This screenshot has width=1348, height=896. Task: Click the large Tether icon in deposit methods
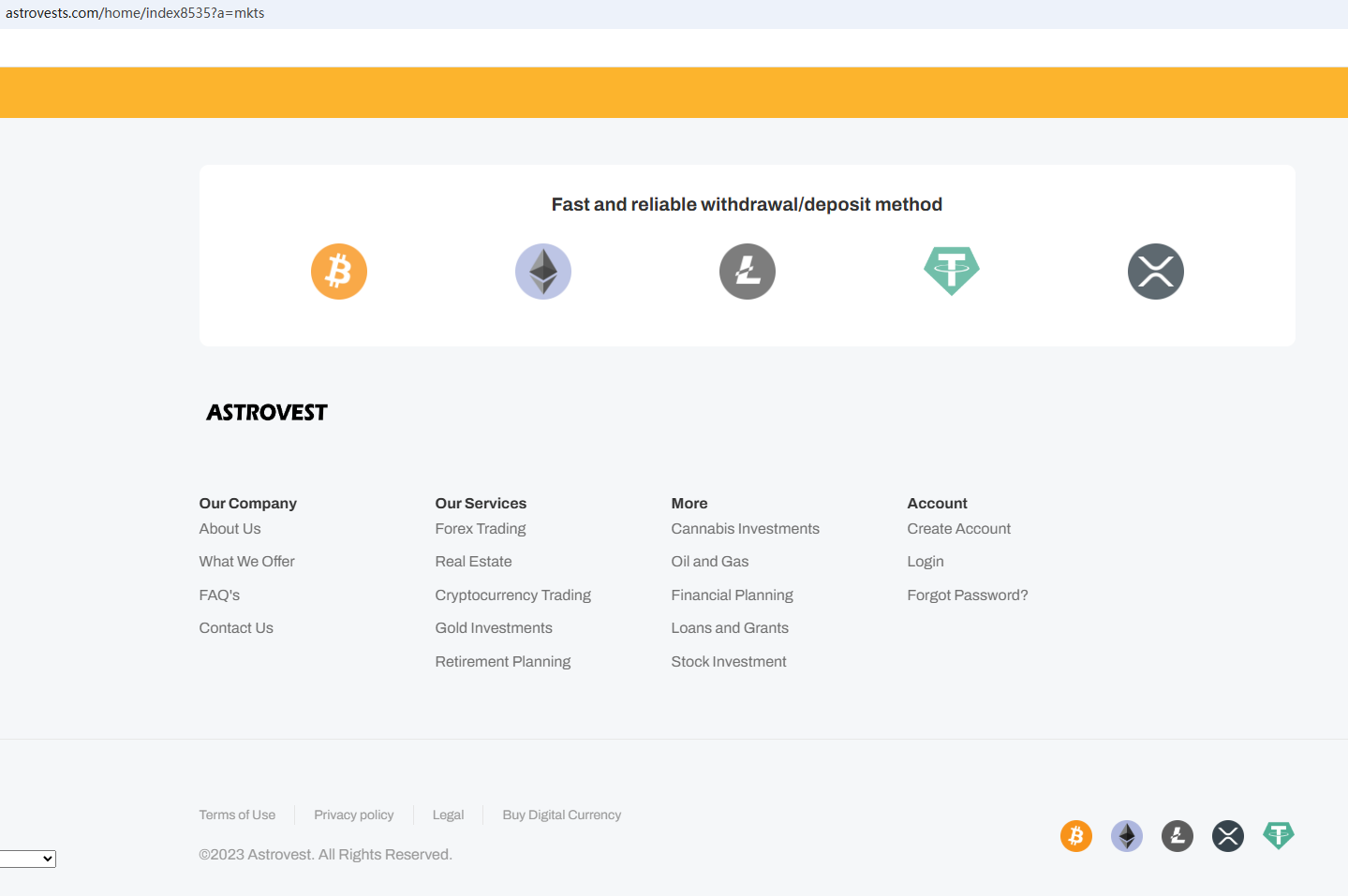952,272
